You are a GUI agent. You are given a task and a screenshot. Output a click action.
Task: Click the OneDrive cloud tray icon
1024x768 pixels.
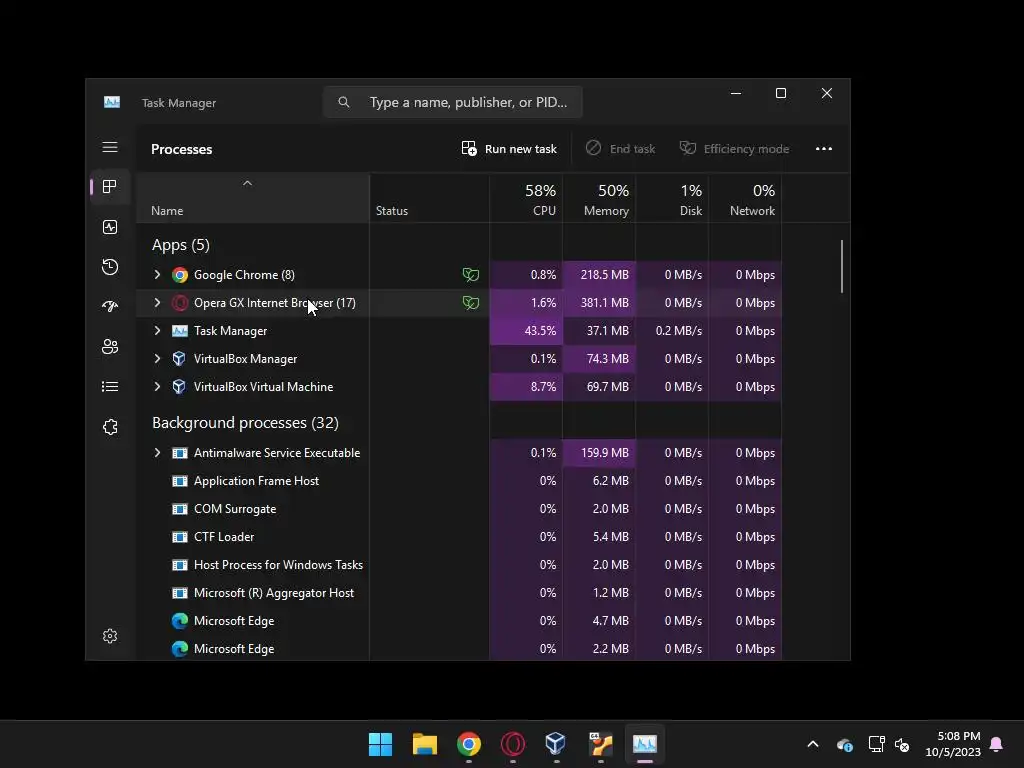pyautogui.click(x=844, y=744)
